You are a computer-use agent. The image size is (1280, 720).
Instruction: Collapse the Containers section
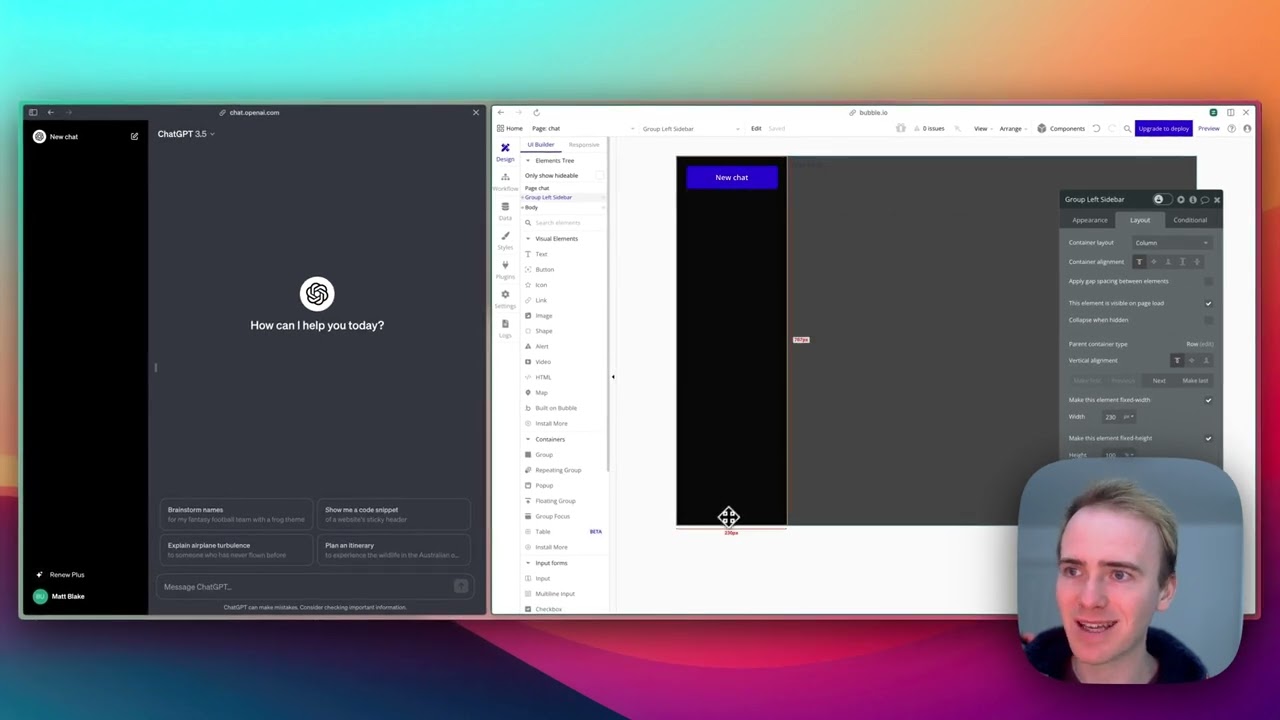(528, 439)
